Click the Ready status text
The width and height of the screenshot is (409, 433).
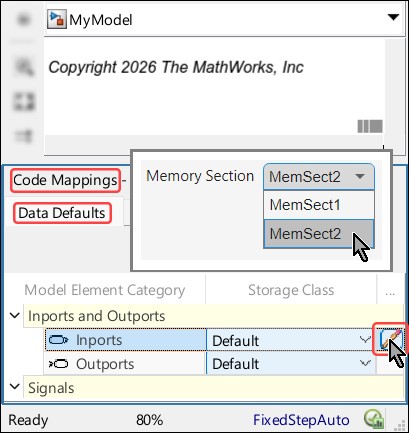pos(28,420)
